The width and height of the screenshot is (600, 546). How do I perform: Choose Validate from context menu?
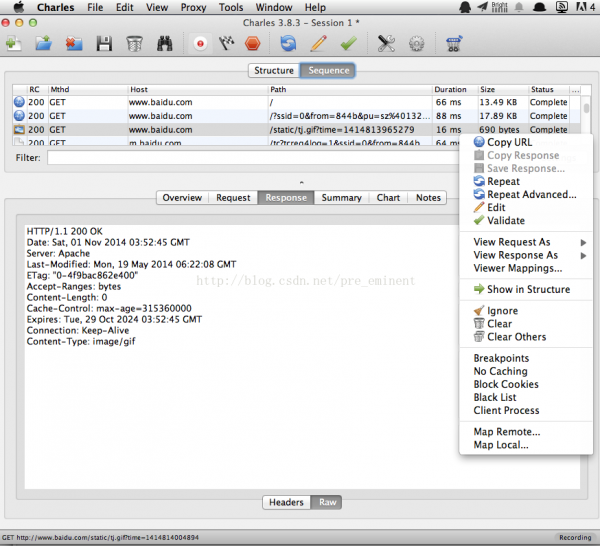coord(526,220)
